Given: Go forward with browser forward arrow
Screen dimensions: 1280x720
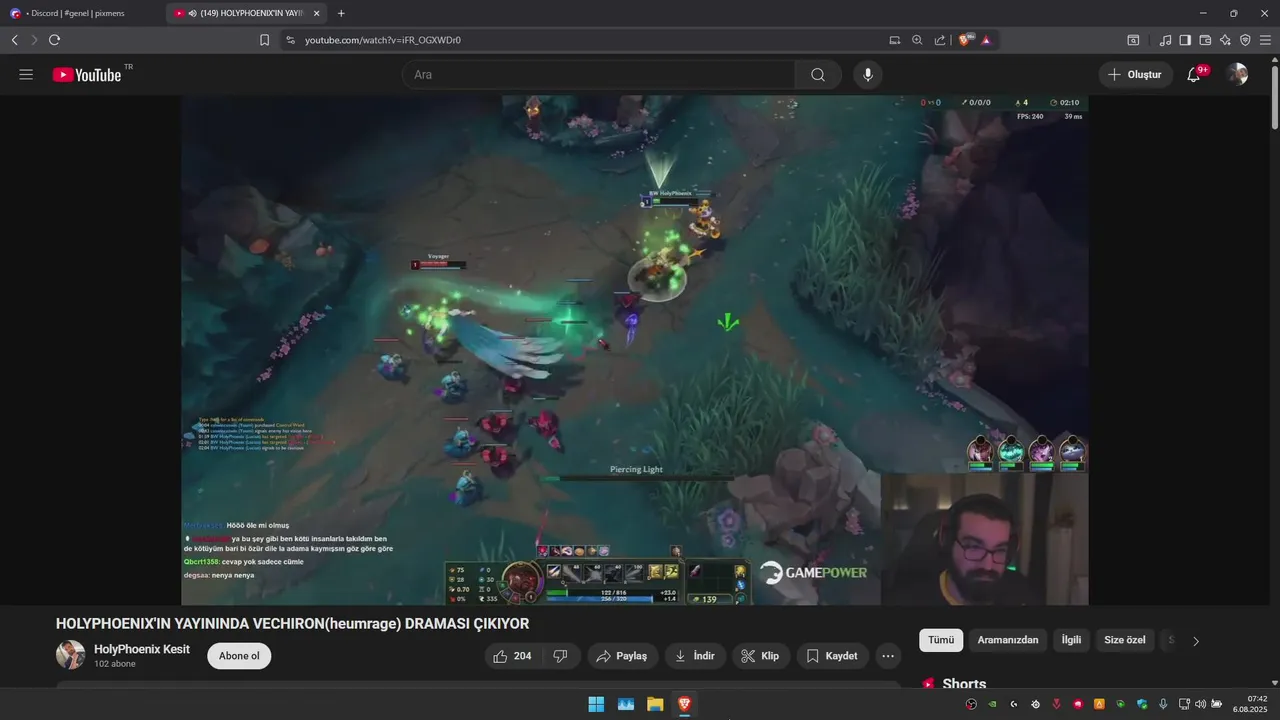Looking at the screenshot, I should click(x=34, y=40).
